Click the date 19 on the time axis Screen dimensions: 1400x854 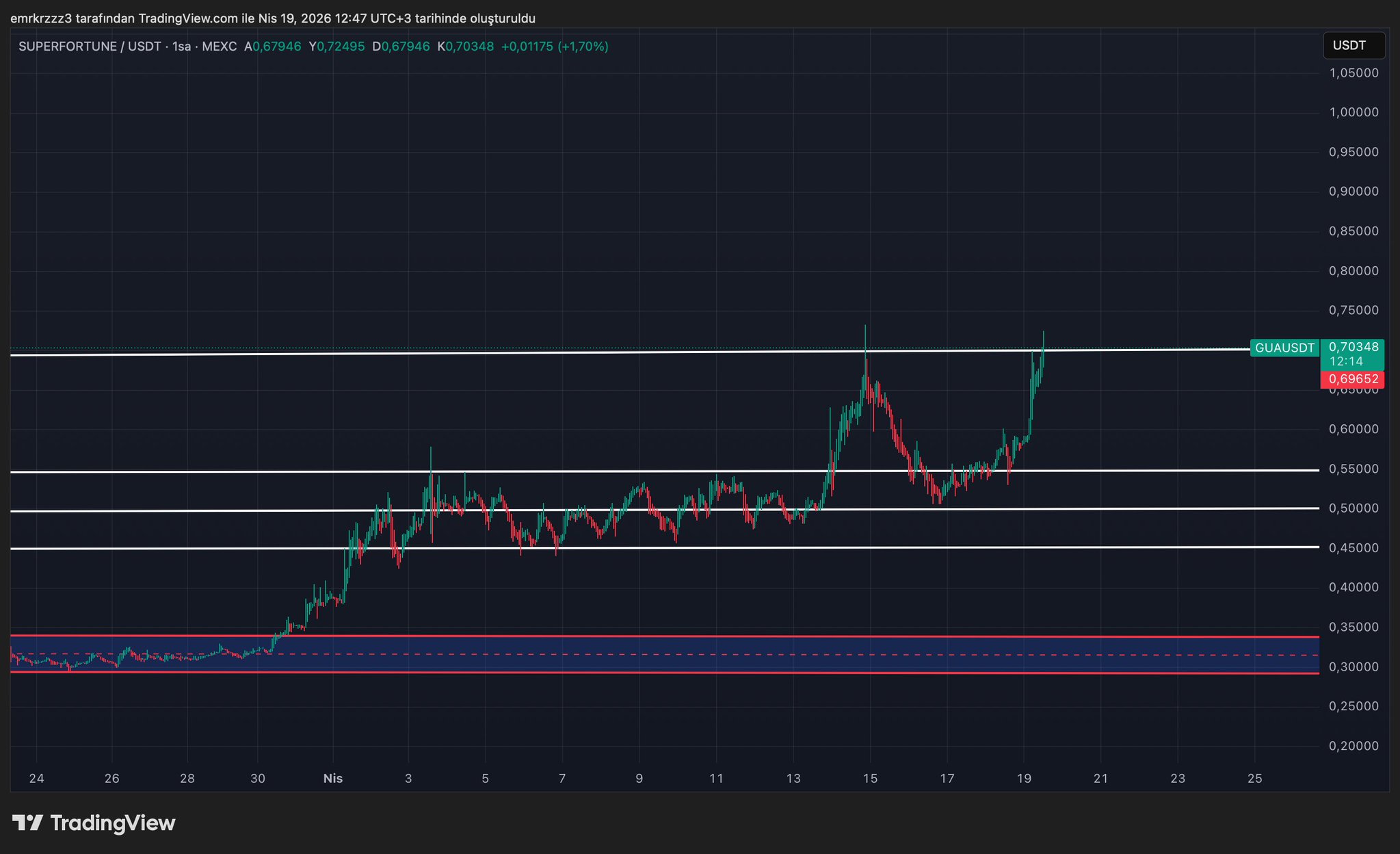1024,779
